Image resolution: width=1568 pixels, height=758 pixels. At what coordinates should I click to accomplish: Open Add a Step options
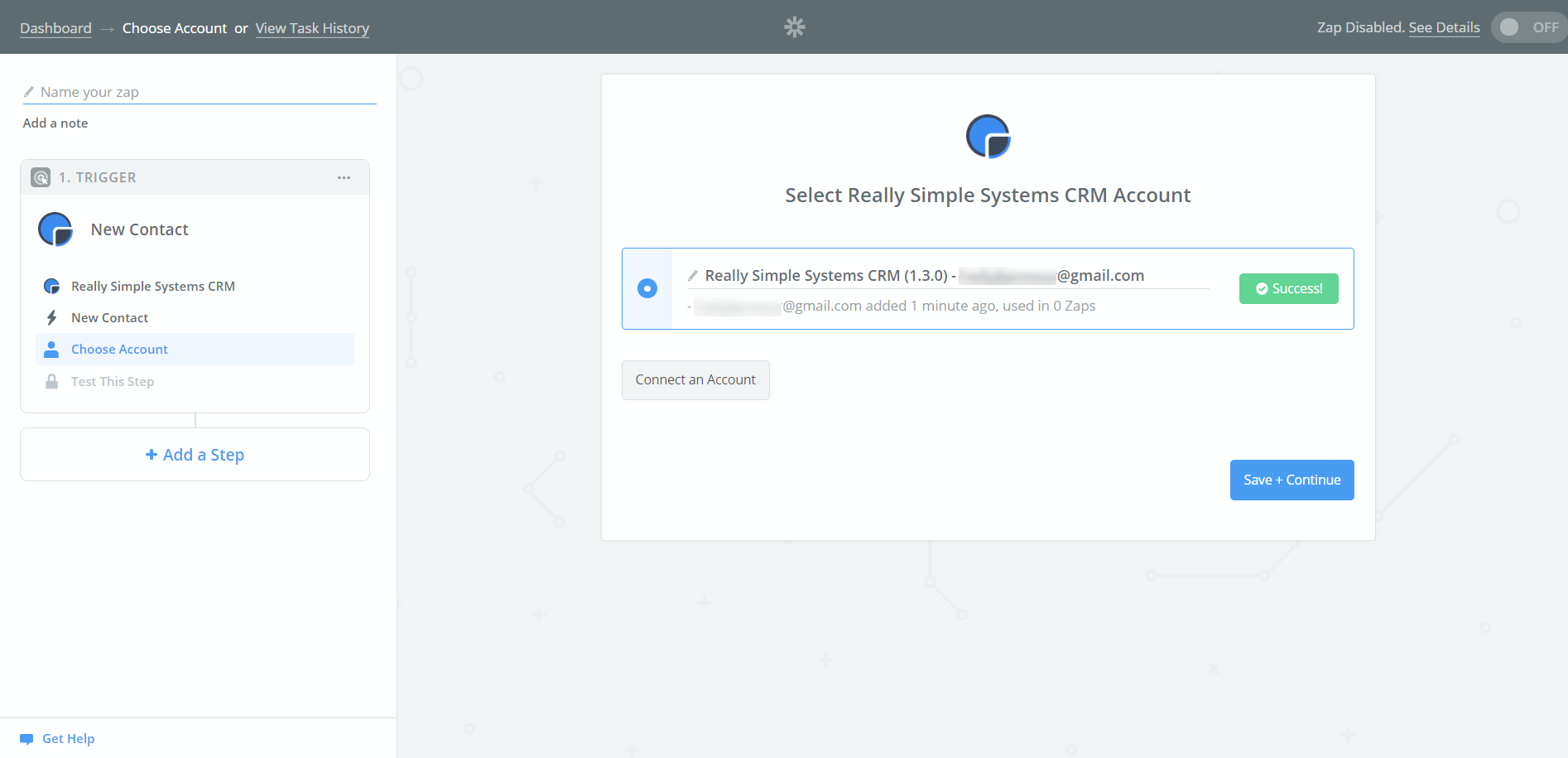[195, 454]
